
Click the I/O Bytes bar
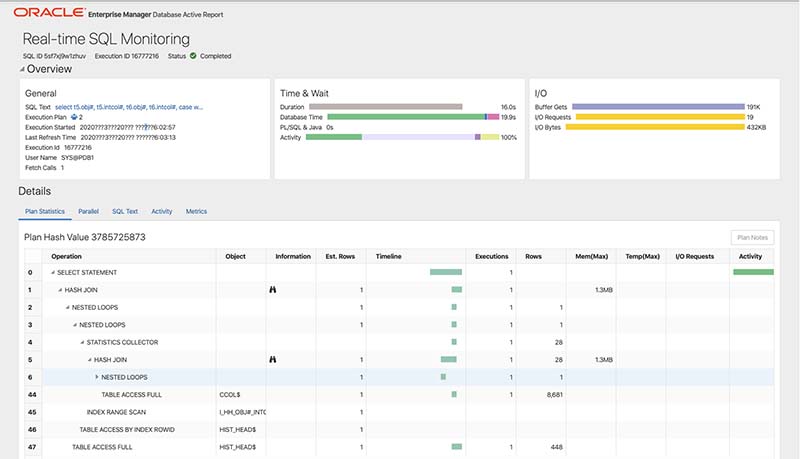pos(655,127)
